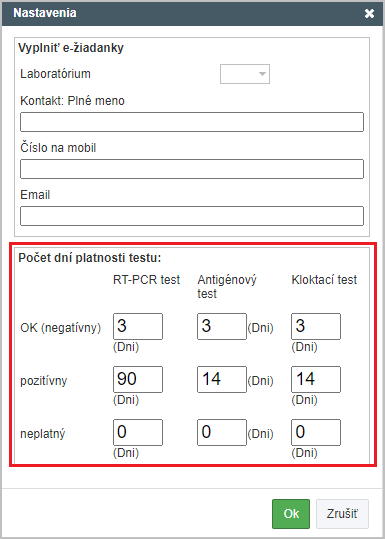Viewport: 385px width, 539px height.
Task: Click Kloktací pozitívny field showing 14
Action: pyautogui.click(x=316, y=379)
